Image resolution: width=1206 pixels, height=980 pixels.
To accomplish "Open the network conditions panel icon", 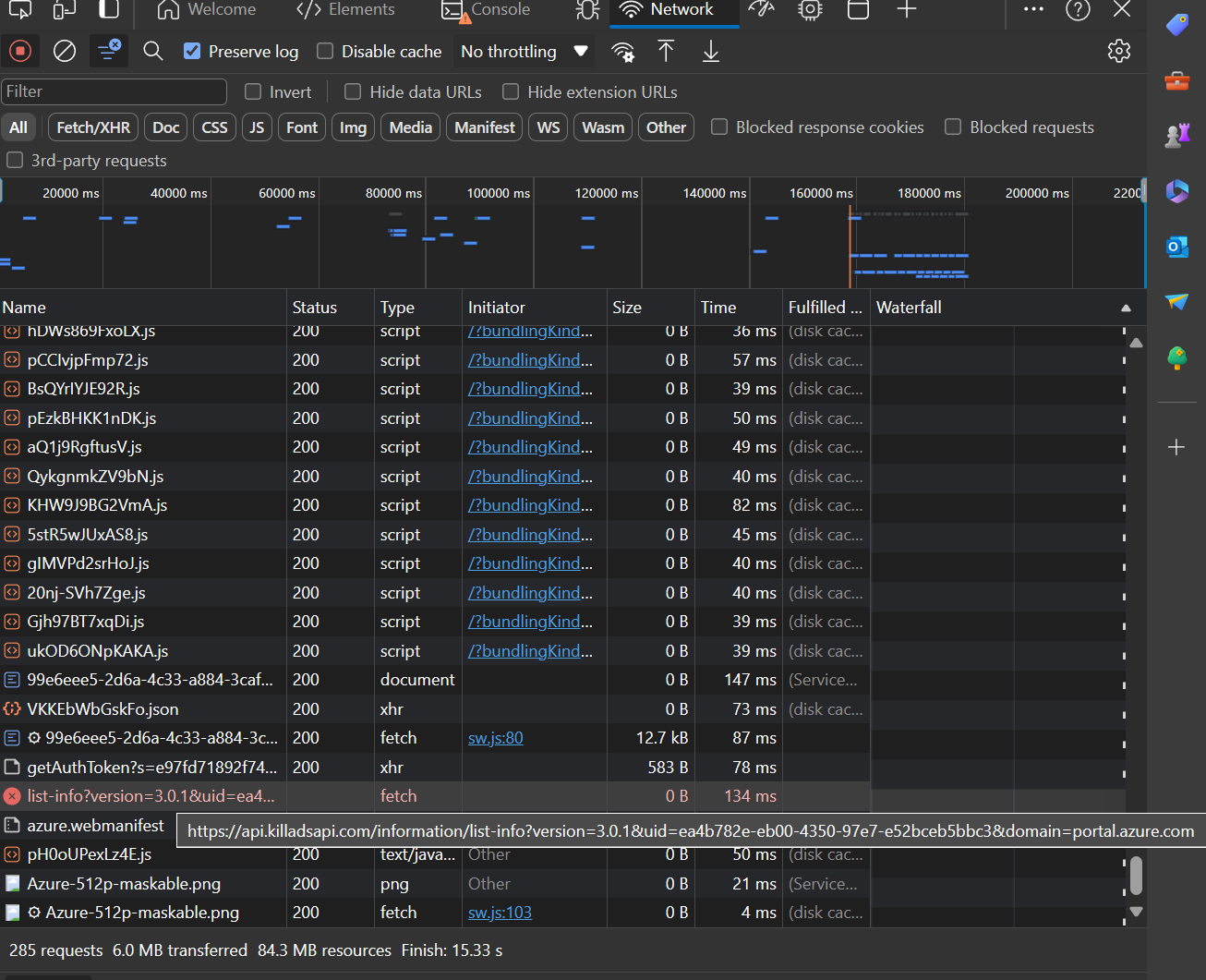I will click(x=623, y=52).
